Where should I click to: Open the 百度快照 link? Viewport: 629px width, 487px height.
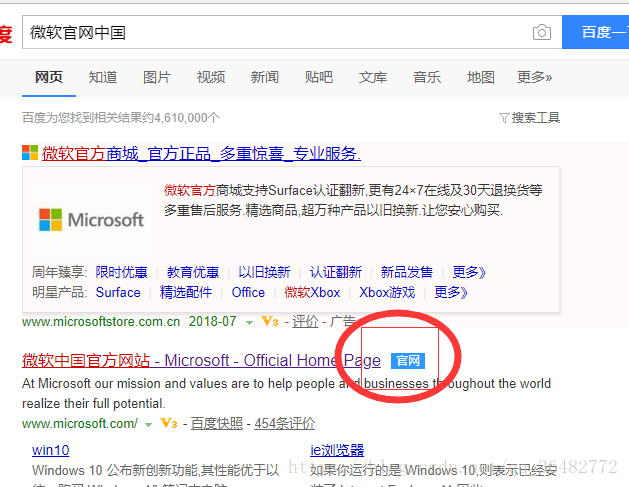coord(217,424)
